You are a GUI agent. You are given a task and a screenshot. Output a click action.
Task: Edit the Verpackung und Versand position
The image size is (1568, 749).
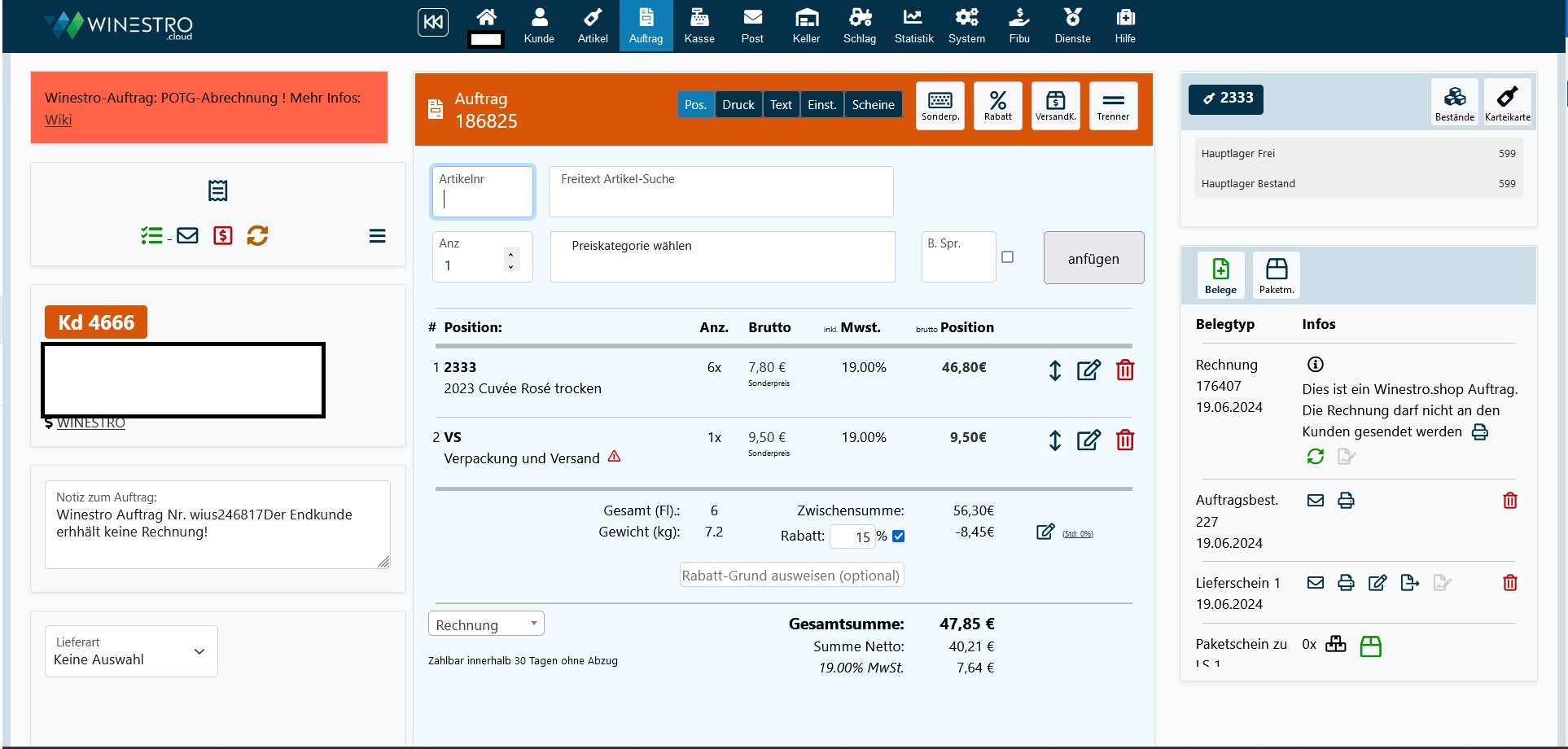click(x=1088, y=440)
